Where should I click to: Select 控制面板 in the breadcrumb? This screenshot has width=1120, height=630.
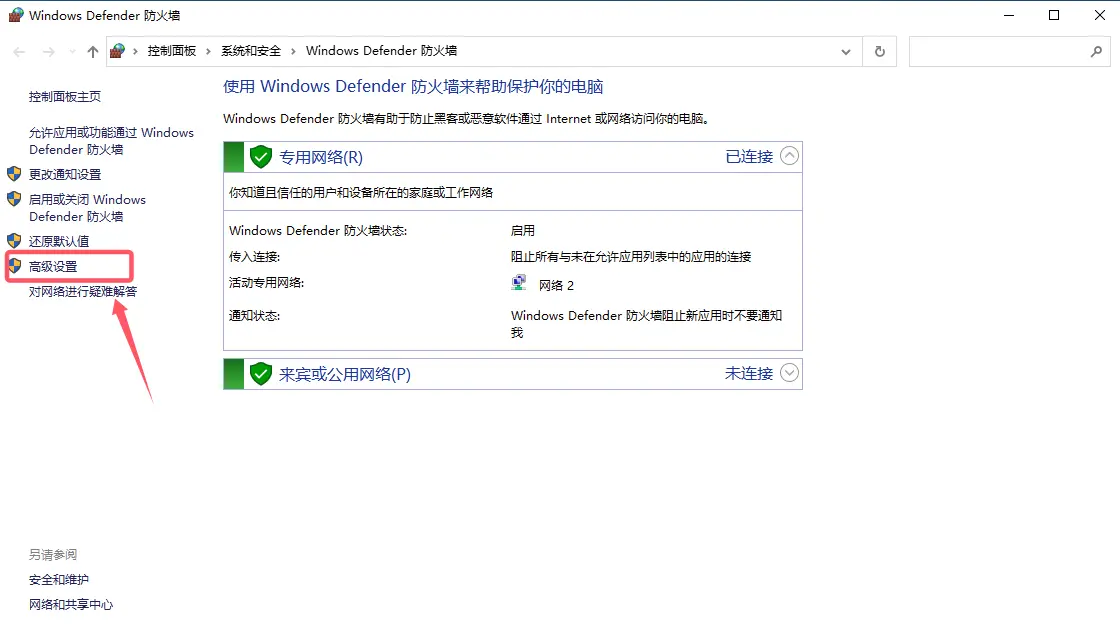171,51
